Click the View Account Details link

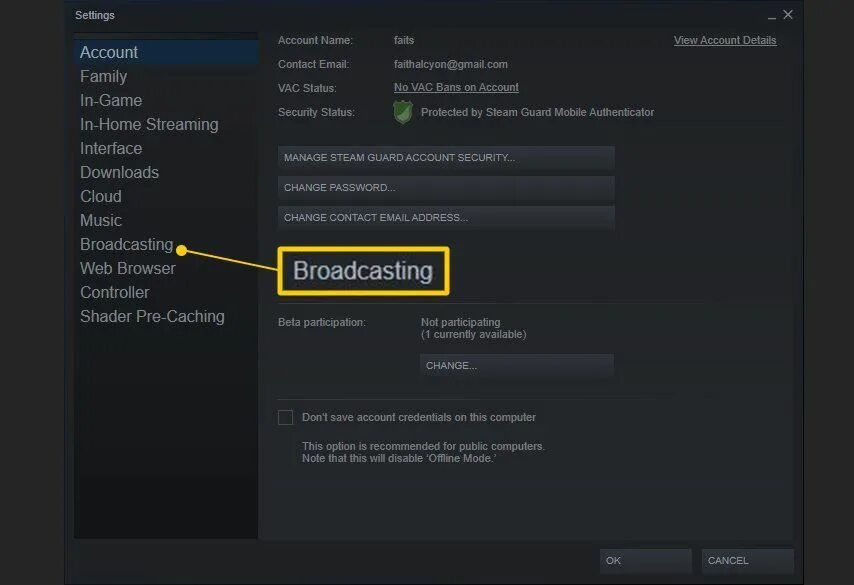[x=725, y=40]
